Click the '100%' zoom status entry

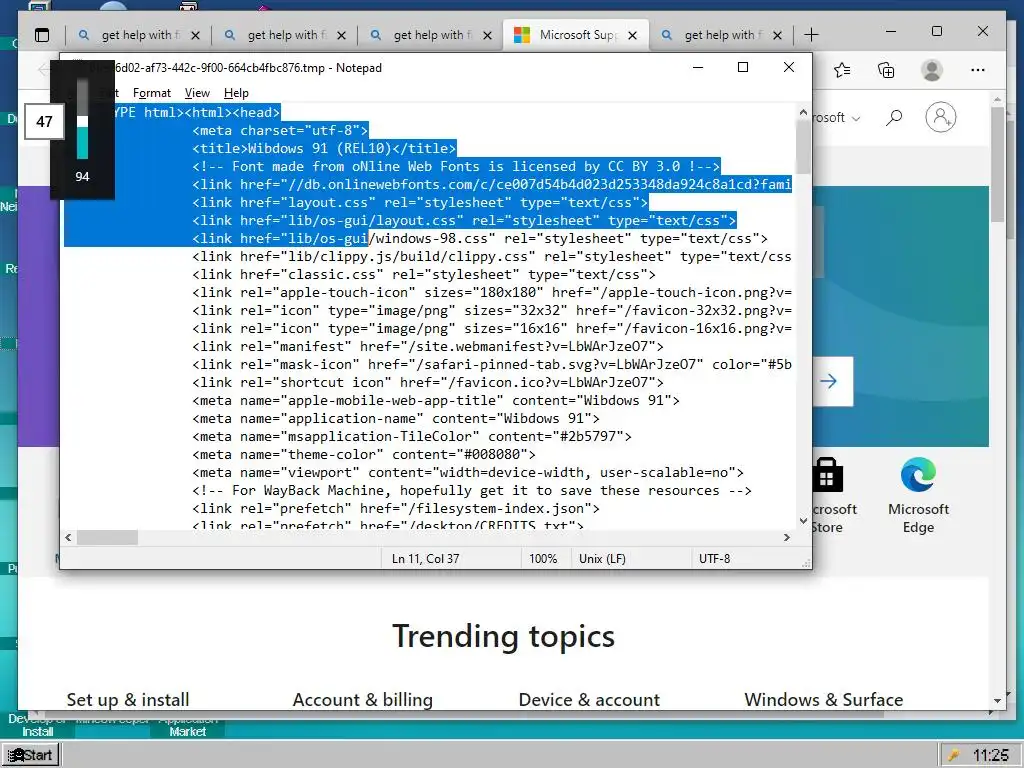tap(543, 559)
